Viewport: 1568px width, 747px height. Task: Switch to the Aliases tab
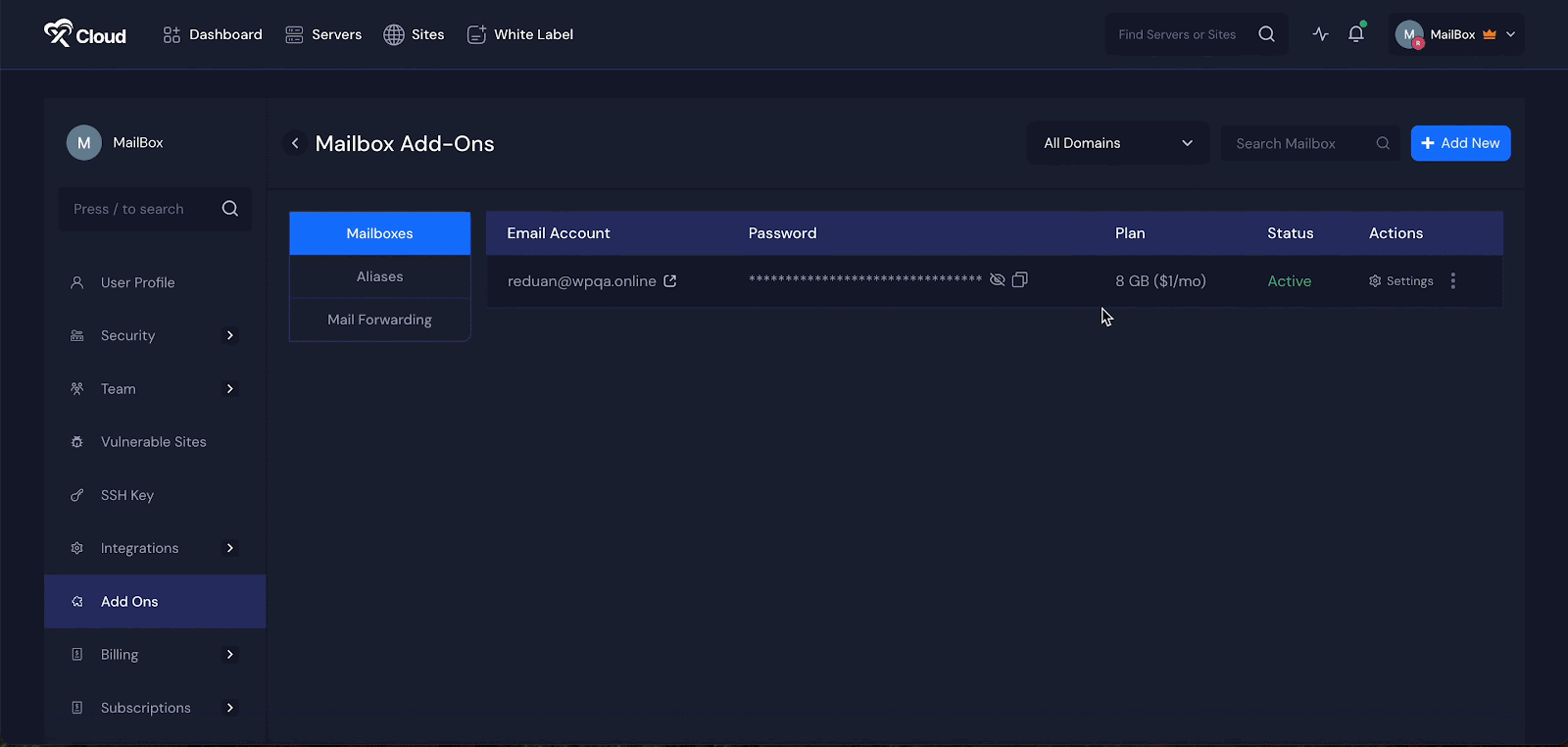[x=379, y=276]
